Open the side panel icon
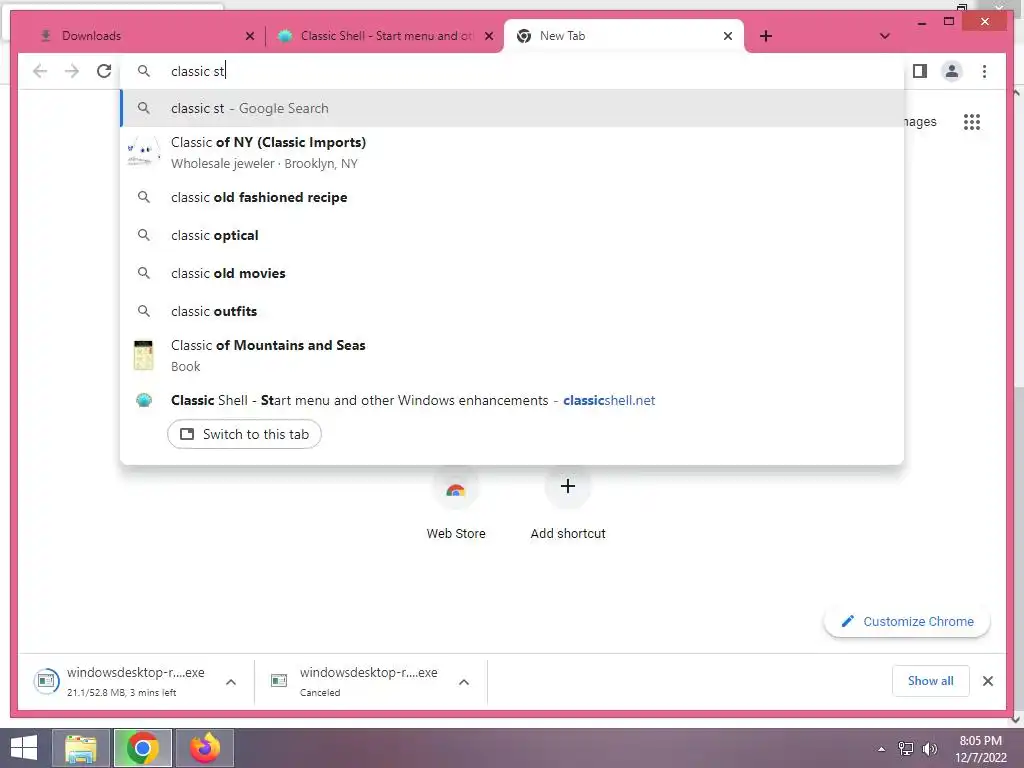This screenshot has width=1024, height=768. tap(920, 71)
